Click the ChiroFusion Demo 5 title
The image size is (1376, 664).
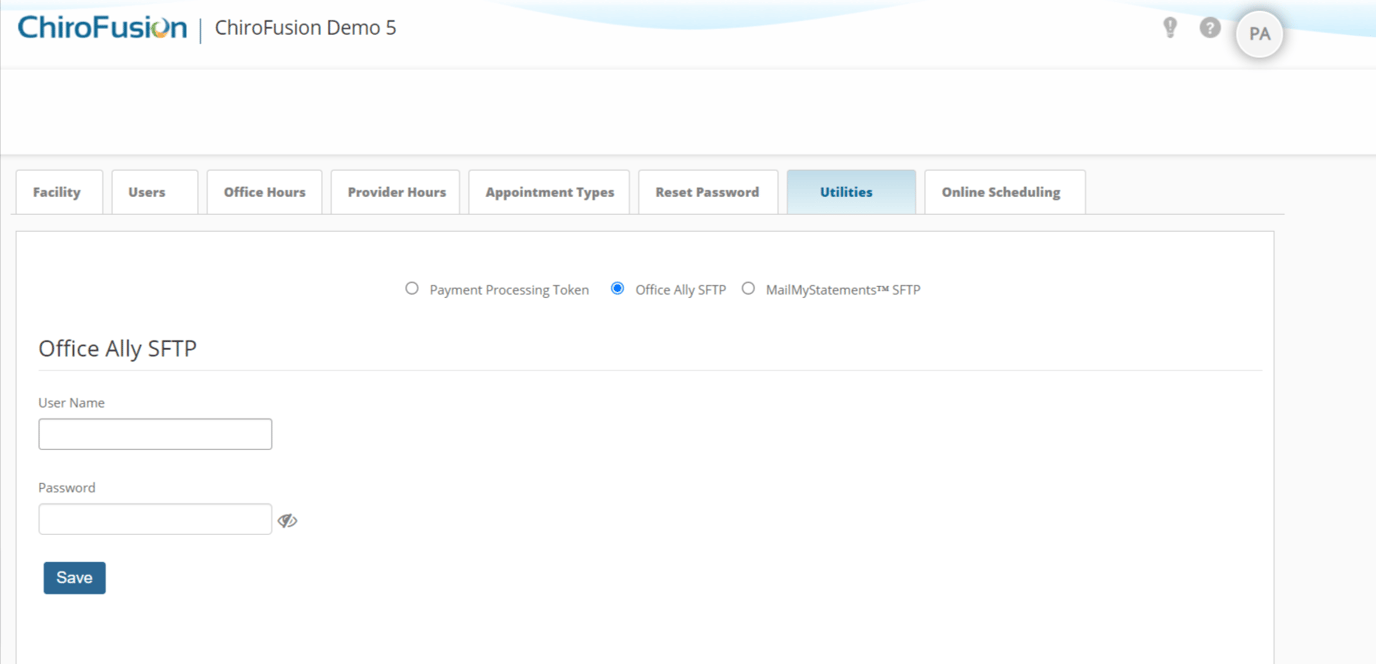[x=305, y=28]
